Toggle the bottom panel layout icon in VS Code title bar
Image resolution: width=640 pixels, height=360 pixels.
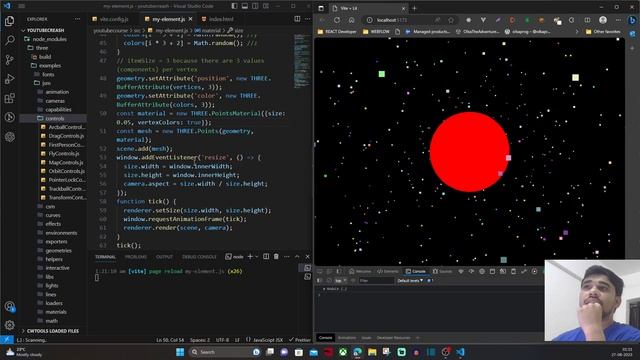click(x=245, y=6)
